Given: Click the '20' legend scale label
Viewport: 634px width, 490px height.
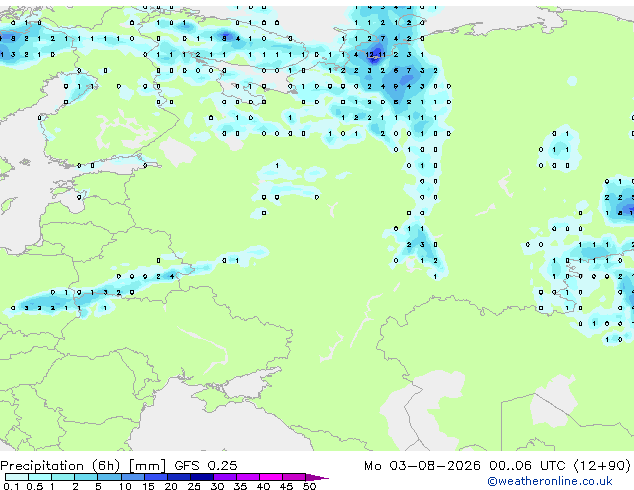Looking at the screenshot, I should [171, 486].
